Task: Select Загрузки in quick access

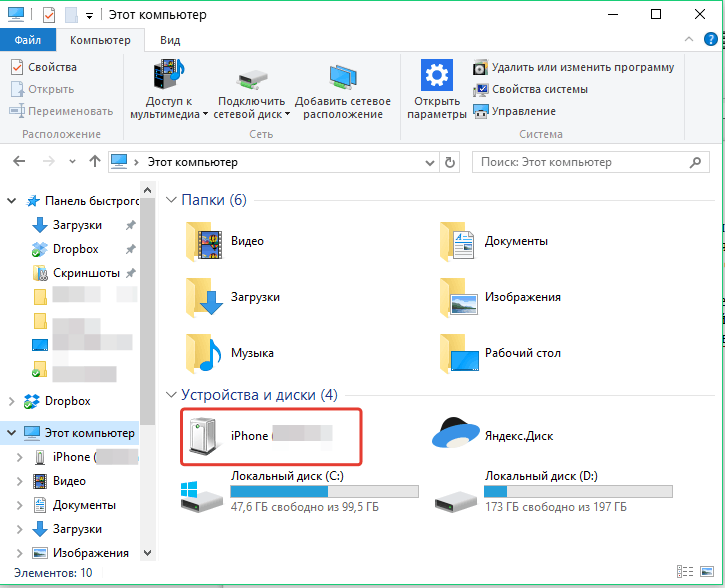Action: 77,225
